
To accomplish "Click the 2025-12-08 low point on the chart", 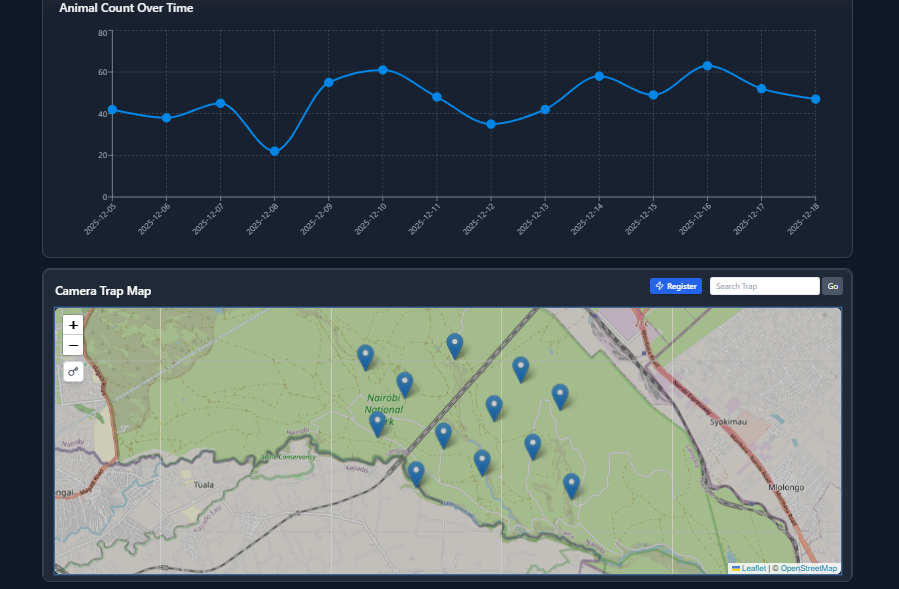I will 273,151.
